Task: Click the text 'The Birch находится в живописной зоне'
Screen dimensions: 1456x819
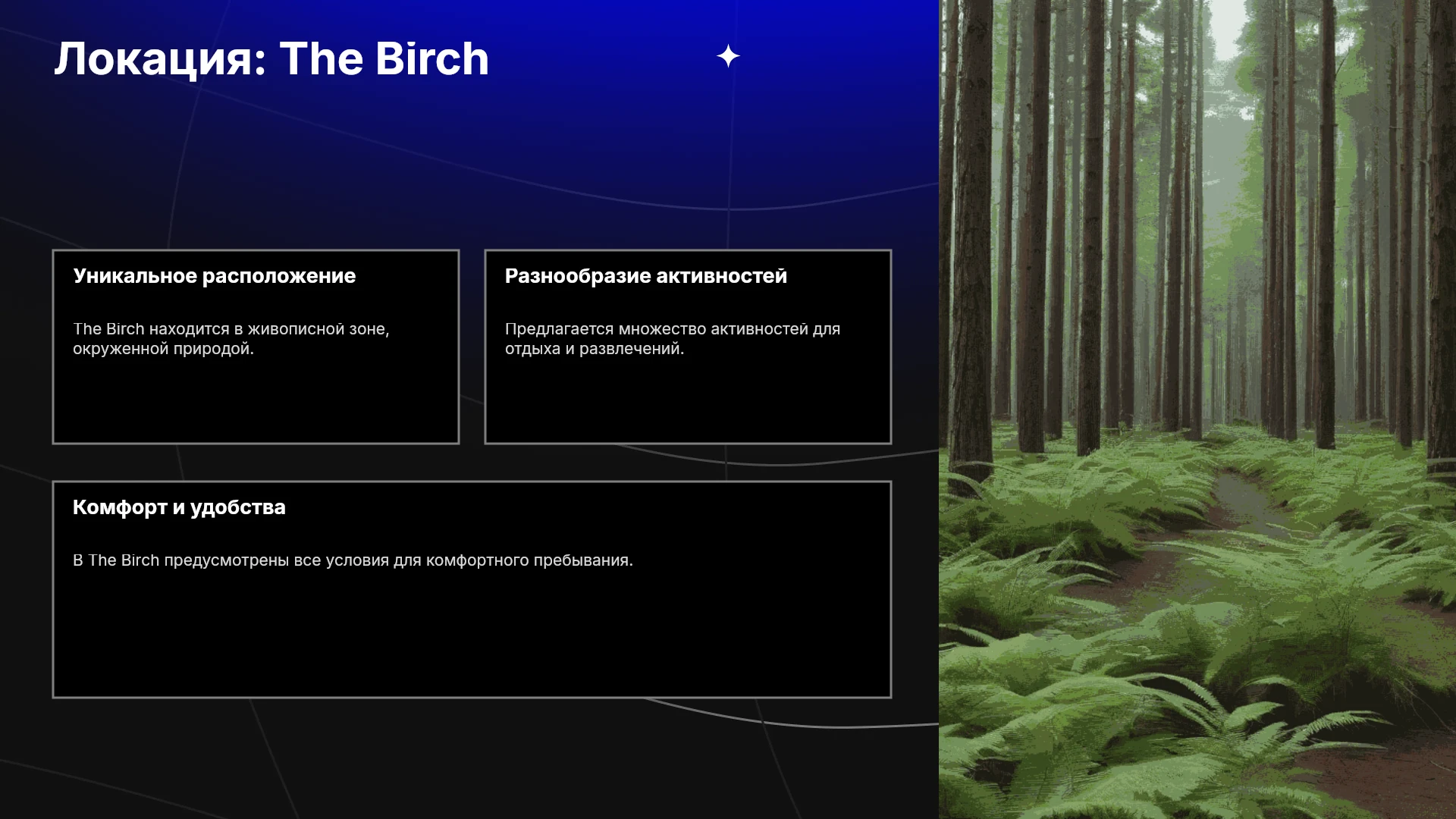Action: click(231, 329)
